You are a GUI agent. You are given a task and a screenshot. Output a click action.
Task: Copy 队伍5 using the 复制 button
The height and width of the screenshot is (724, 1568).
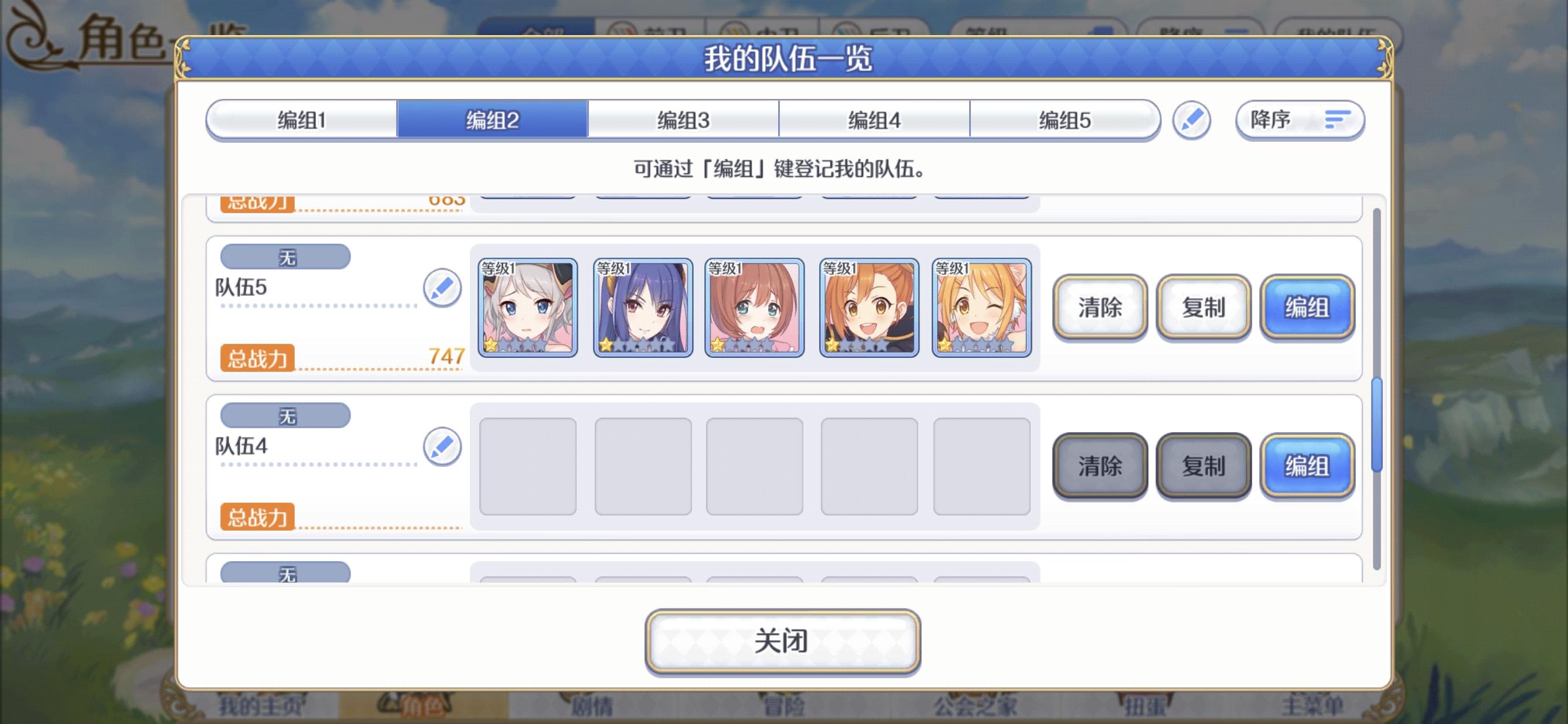pyautogui.click(x=1204, y=308)
